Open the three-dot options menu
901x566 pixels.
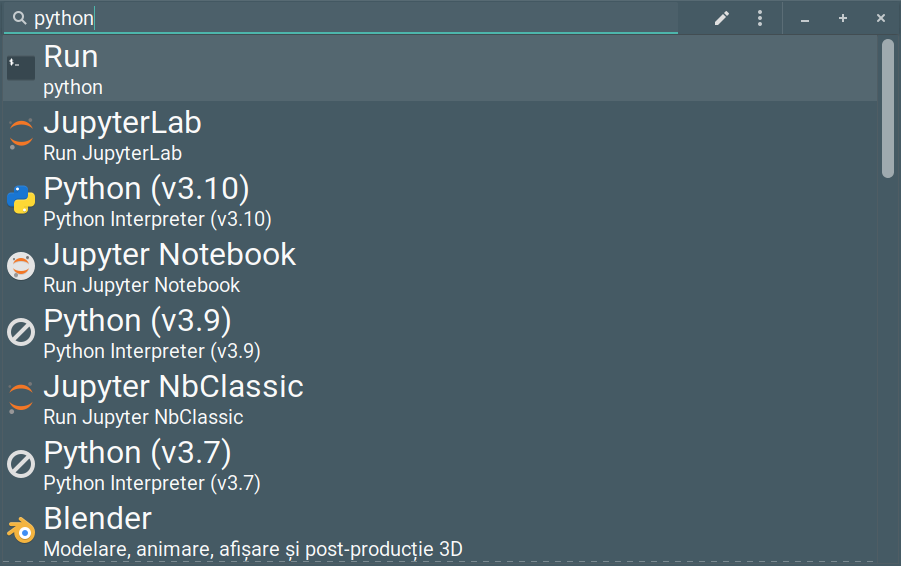tap(760, 18)
